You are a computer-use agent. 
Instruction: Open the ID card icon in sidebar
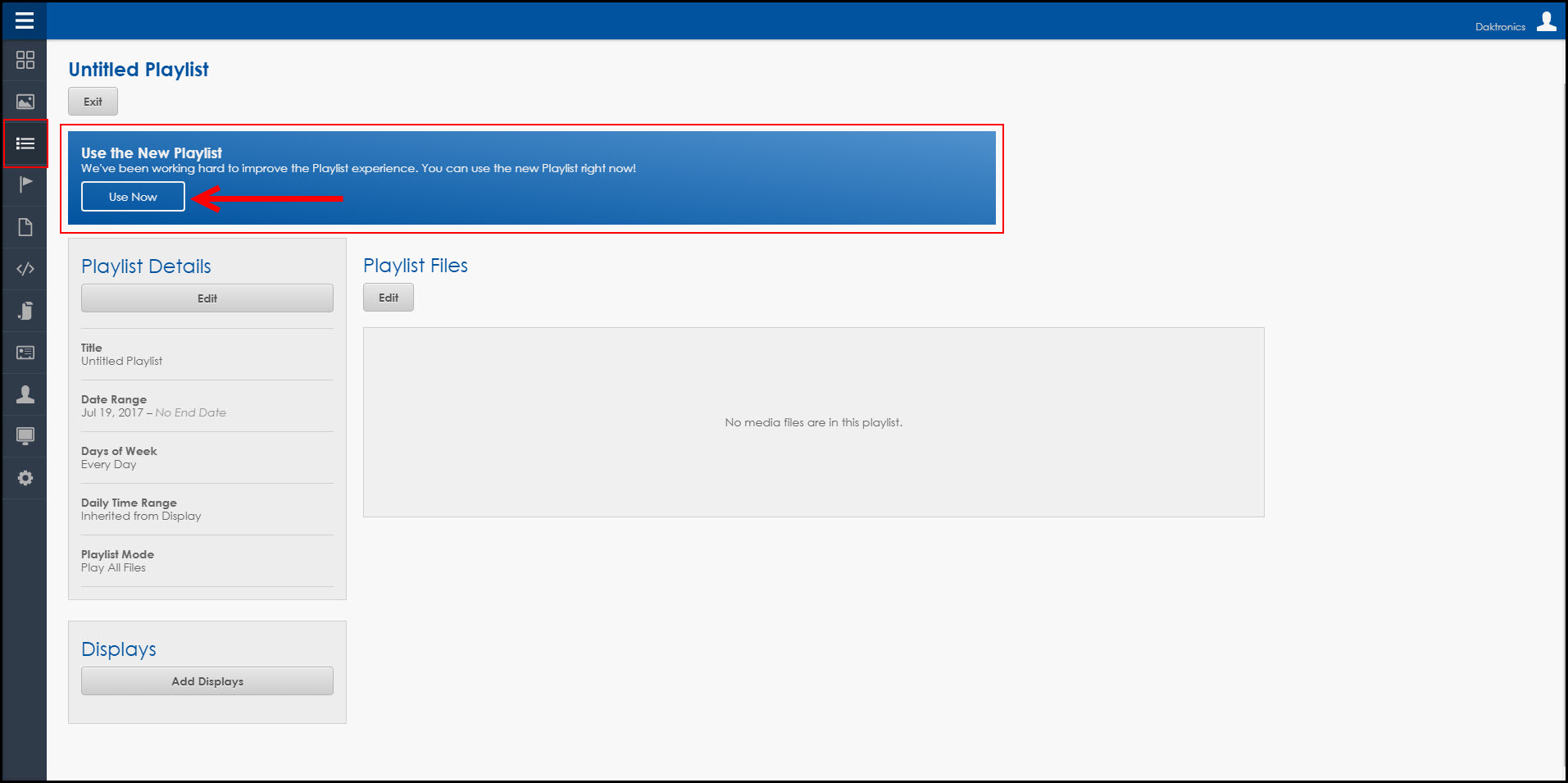(25, 353)
